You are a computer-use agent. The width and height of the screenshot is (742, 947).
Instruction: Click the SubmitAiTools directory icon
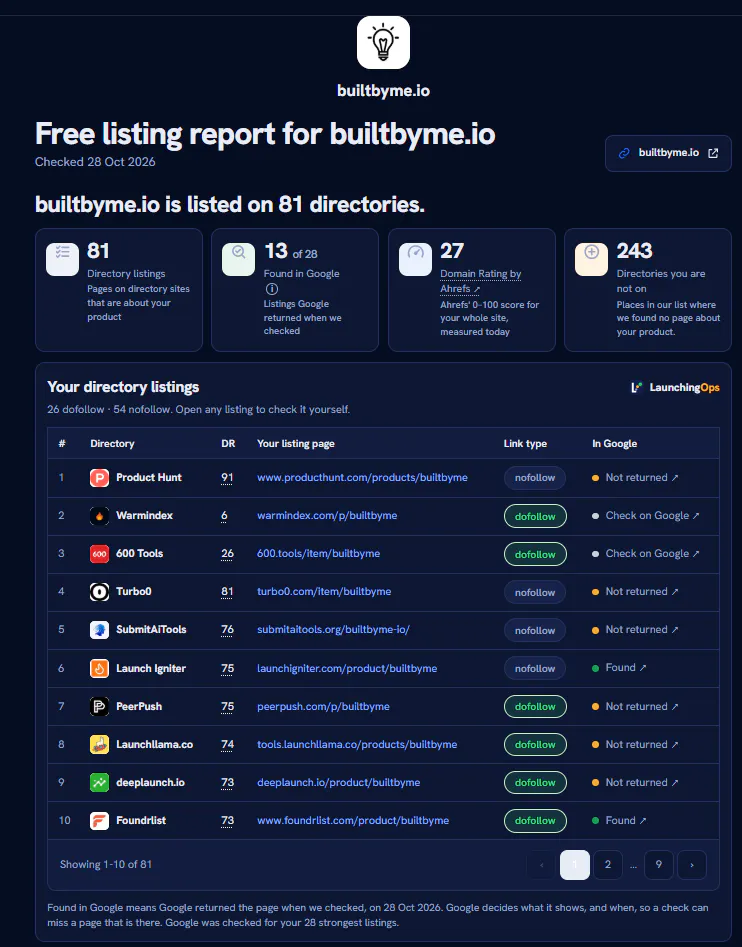[99, 630]
